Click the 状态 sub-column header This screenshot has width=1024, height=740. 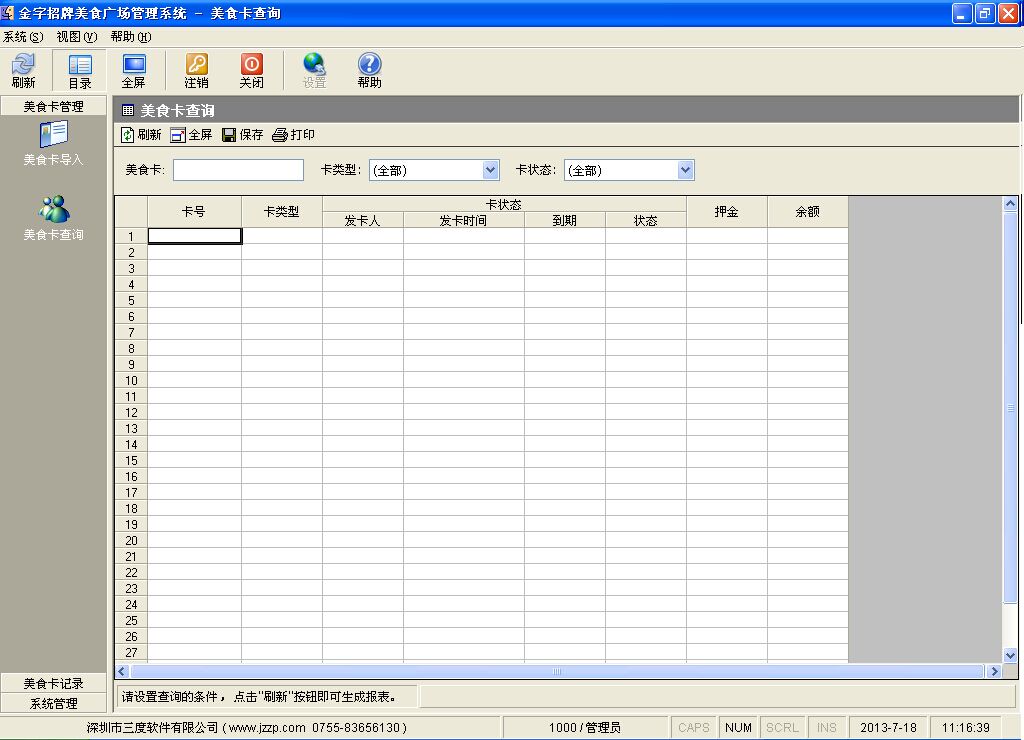coord(645,220)
